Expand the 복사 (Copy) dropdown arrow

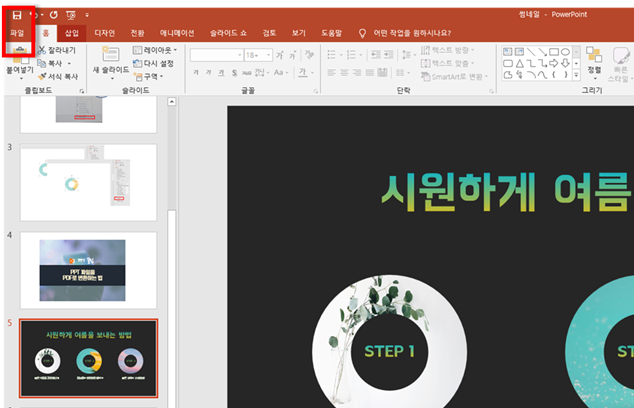click(x=69, y=64)
